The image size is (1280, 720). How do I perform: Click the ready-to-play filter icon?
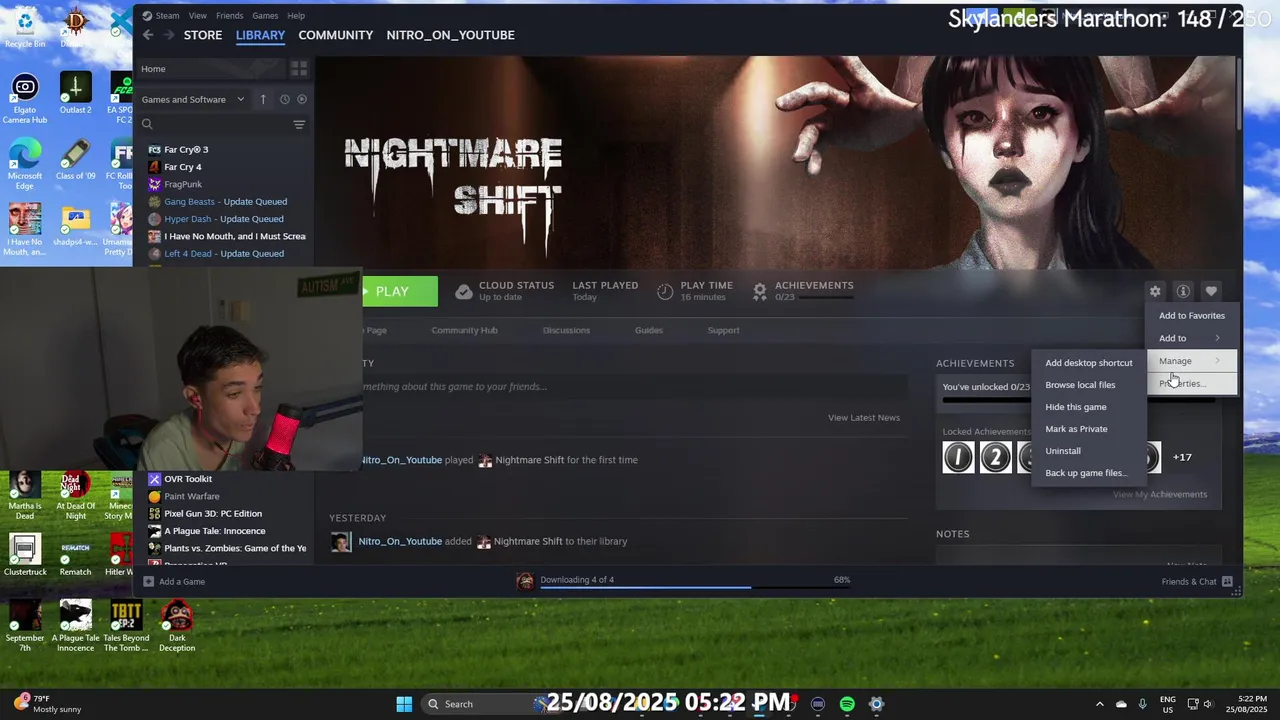pos(302,99)
